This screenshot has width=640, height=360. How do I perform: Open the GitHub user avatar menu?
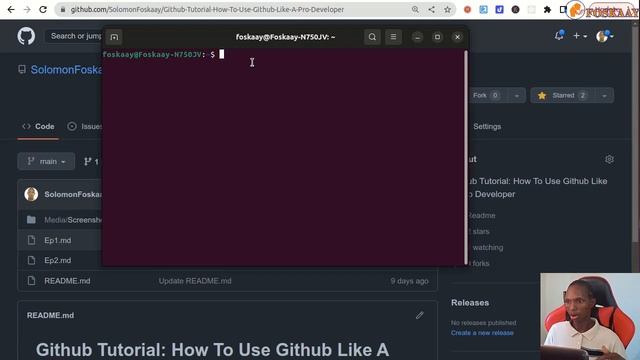(x=604, y=36)
